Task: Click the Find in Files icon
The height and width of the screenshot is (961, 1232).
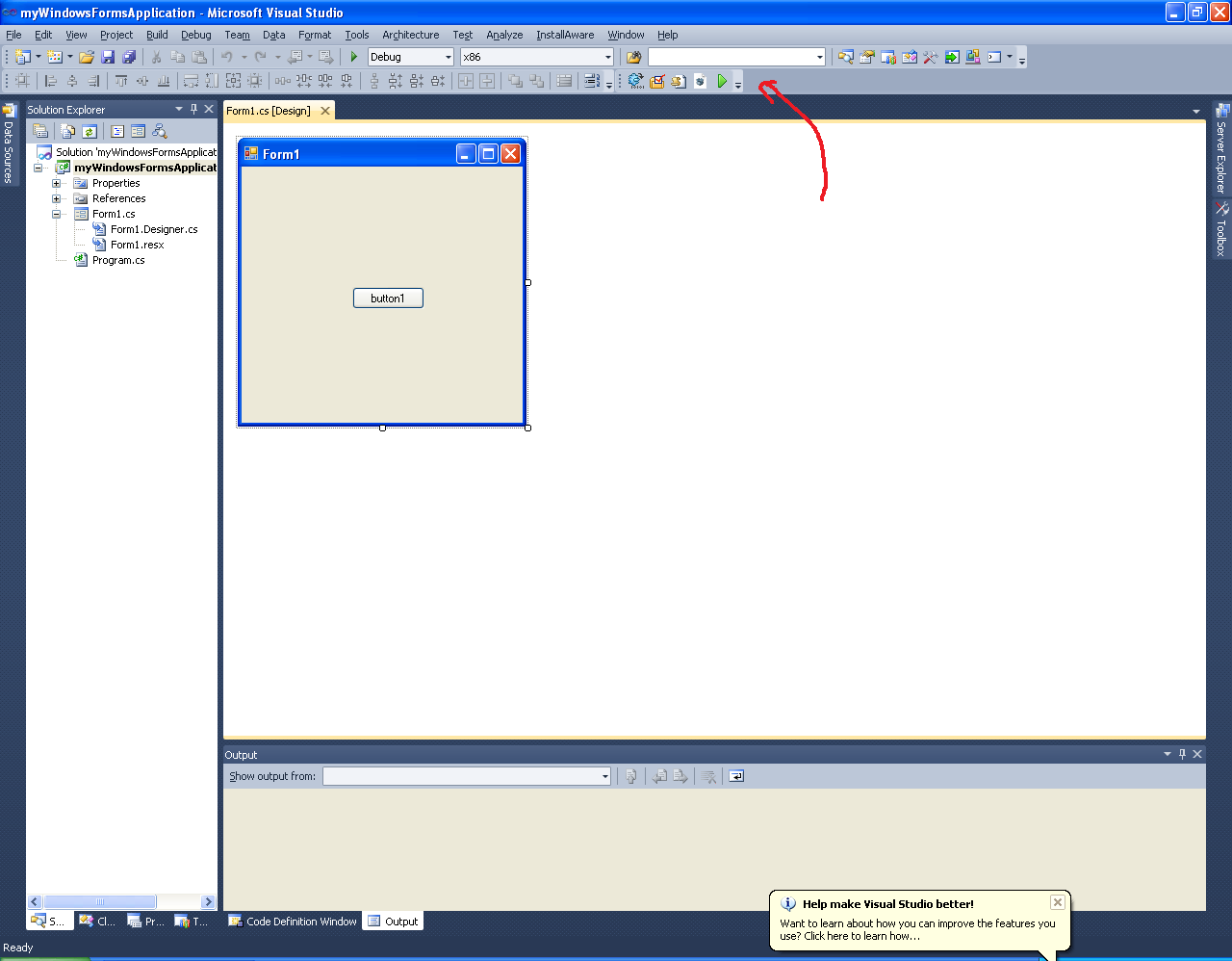Action: point(633,57)
